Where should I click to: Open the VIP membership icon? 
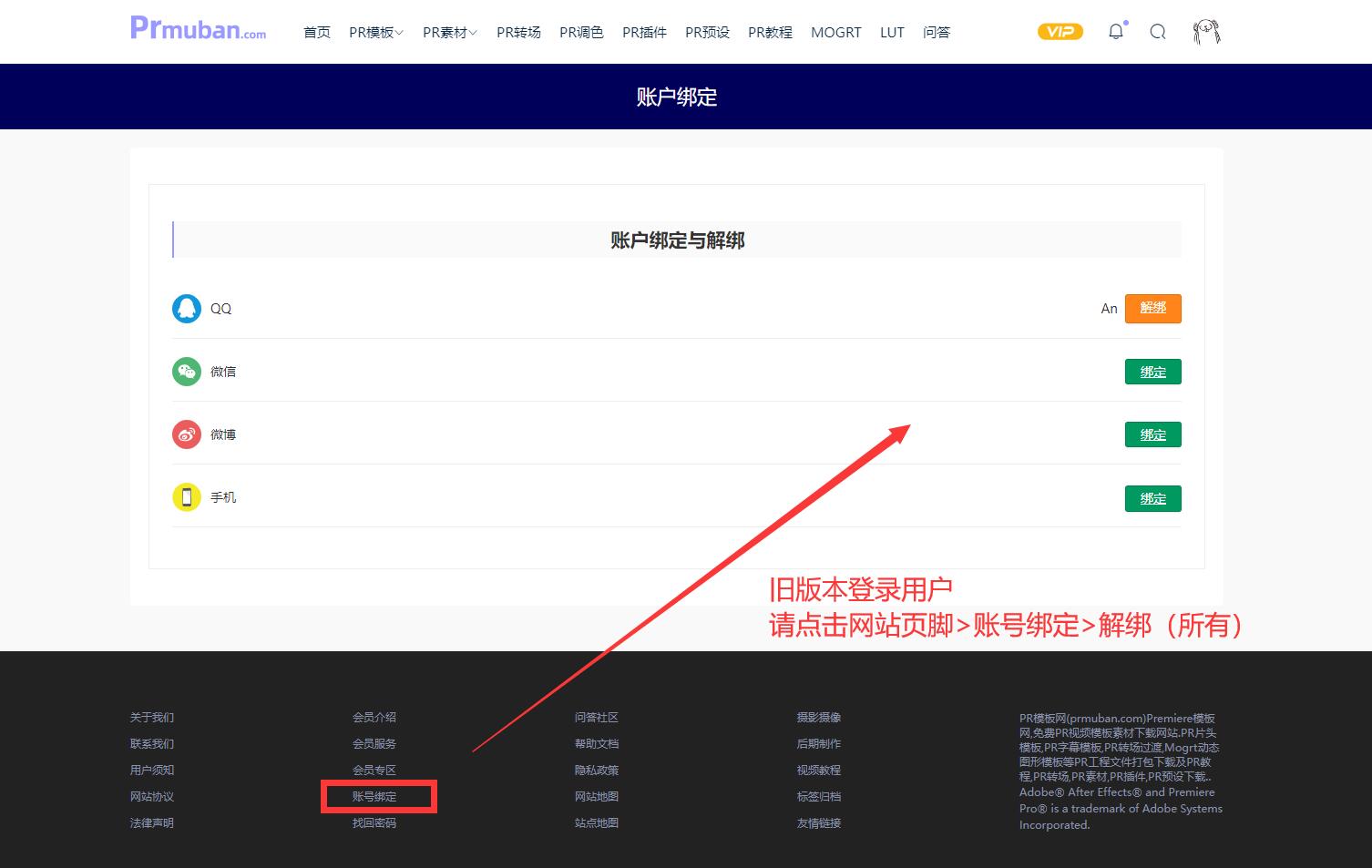pyautogui.click(x=1060, y=31)
